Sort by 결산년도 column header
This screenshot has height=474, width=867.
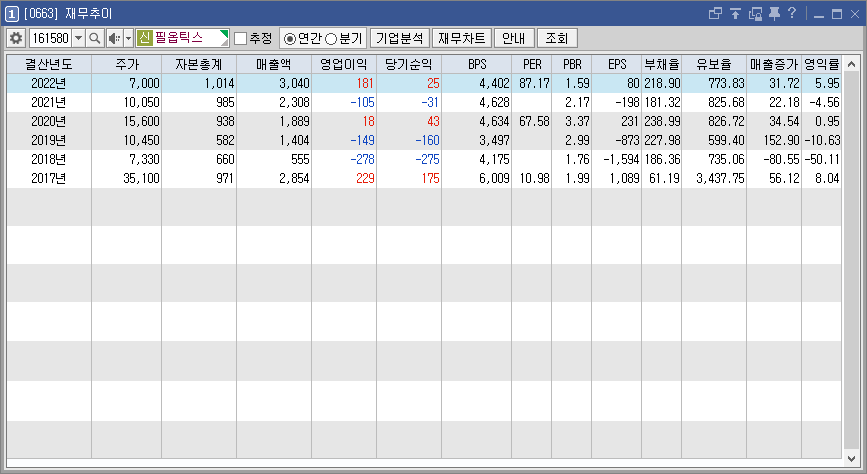point(49,64)
